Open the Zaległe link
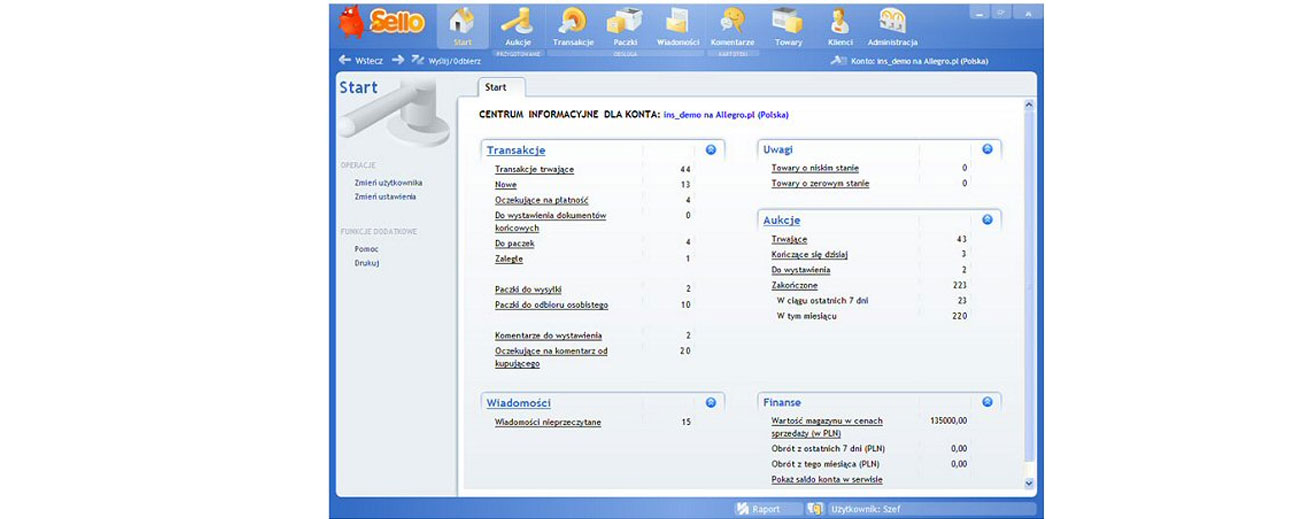The height and width of the screenshot is (519, 1300). (509, 259)
